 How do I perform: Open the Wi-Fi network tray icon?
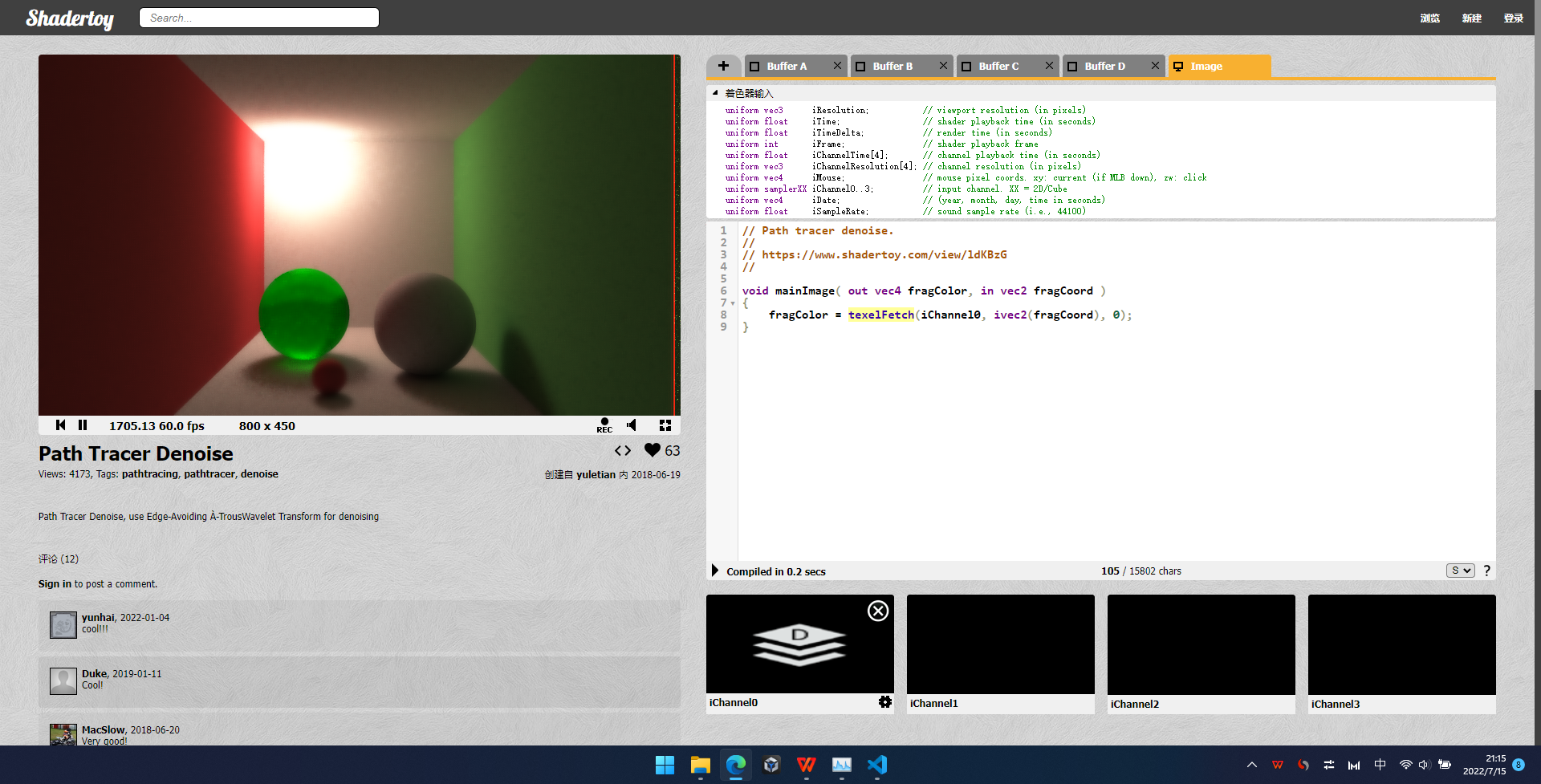(x=1405, y=765)
